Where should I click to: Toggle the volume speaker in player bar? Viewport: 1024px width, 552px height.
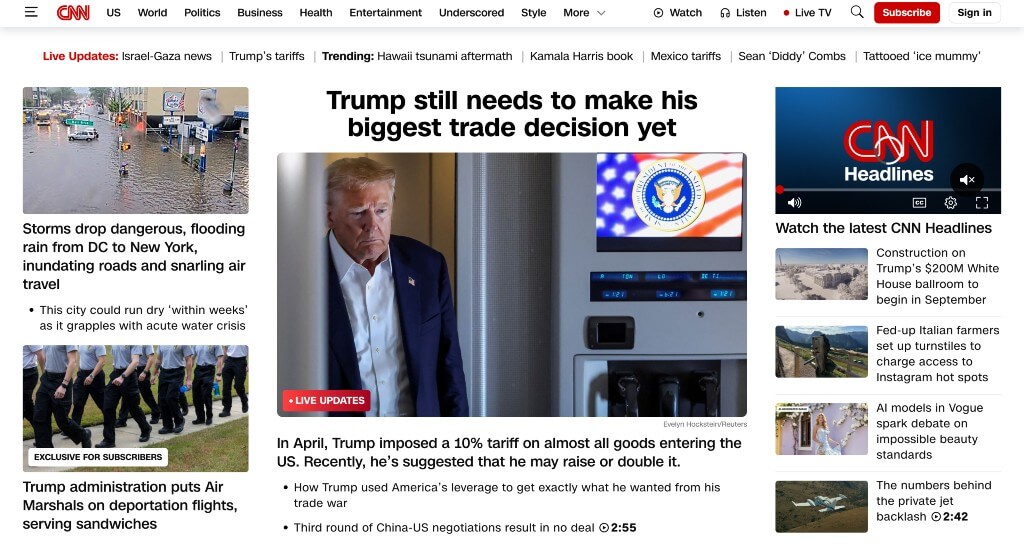tap(794, 203)
